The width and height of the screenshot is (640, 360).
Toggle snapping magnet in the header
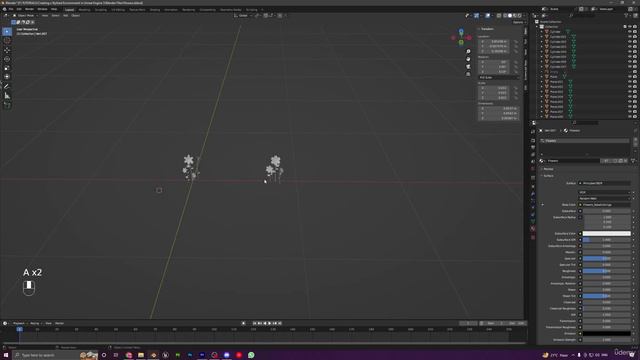[x=266, y=16]
